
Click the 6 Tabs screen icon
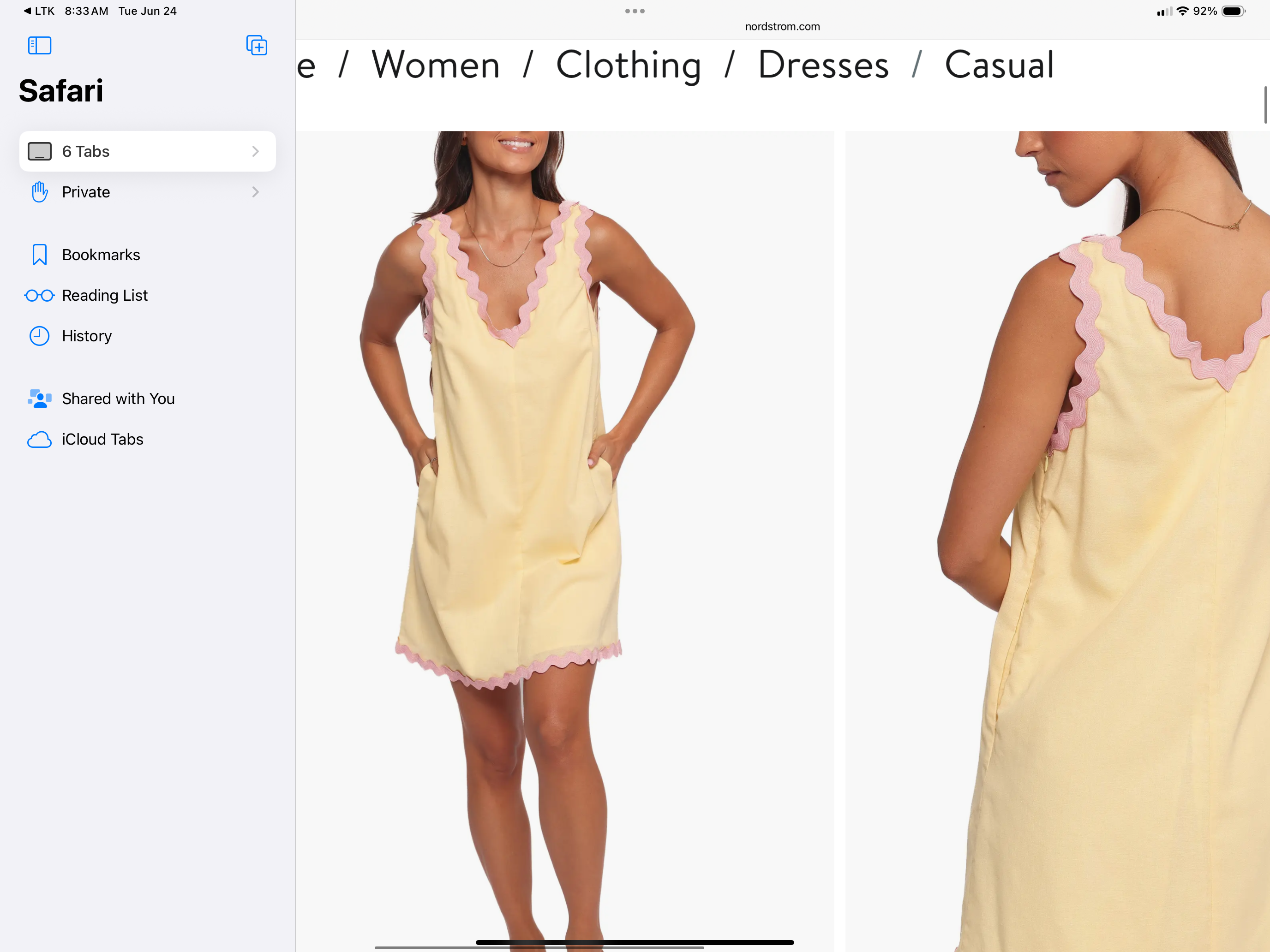(x=40, y=151)
